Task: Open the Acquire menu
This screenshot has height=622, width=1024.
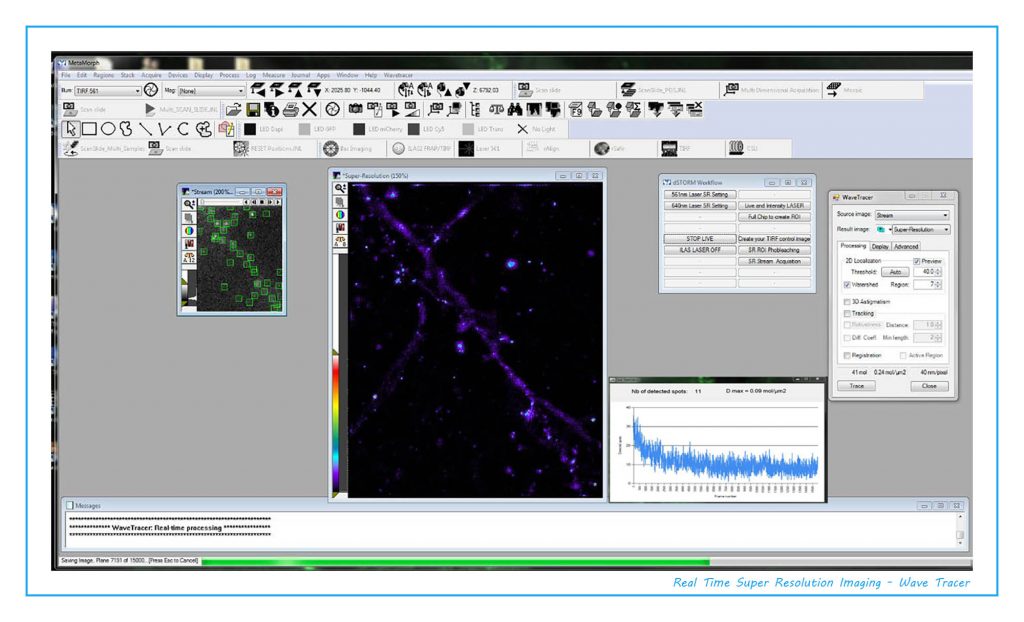Action: tap(152, 75)
